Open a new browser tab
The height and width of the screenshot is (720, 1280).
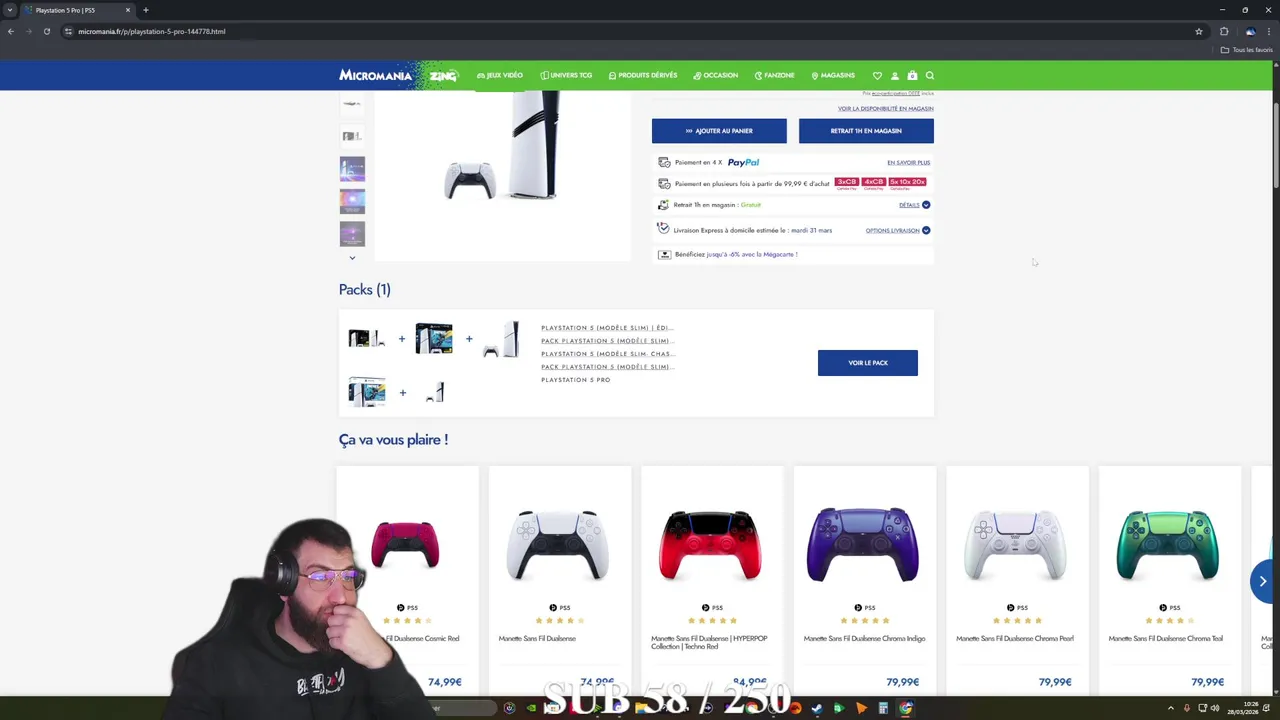146,10
